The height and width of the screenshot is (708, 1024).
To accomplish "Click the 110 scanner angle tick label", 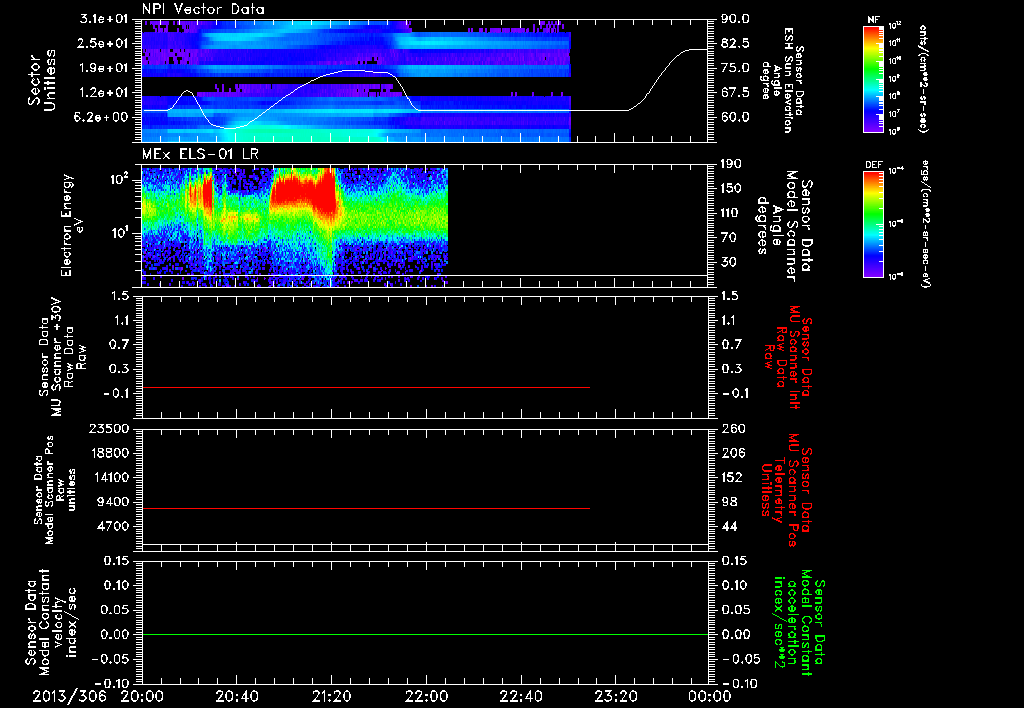I will coord(731,213).
